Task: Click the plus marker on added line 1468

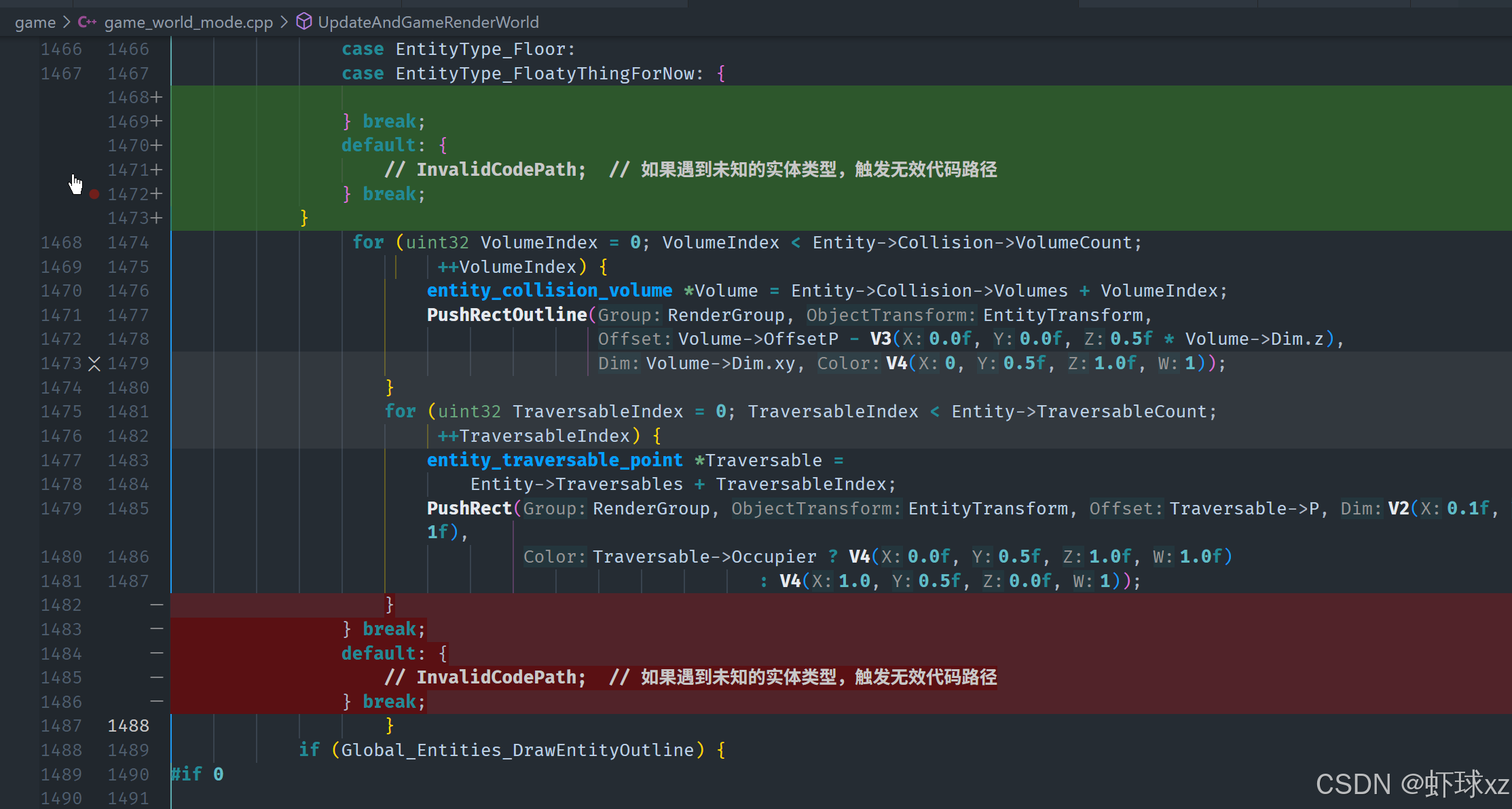Action: (157, 98)
